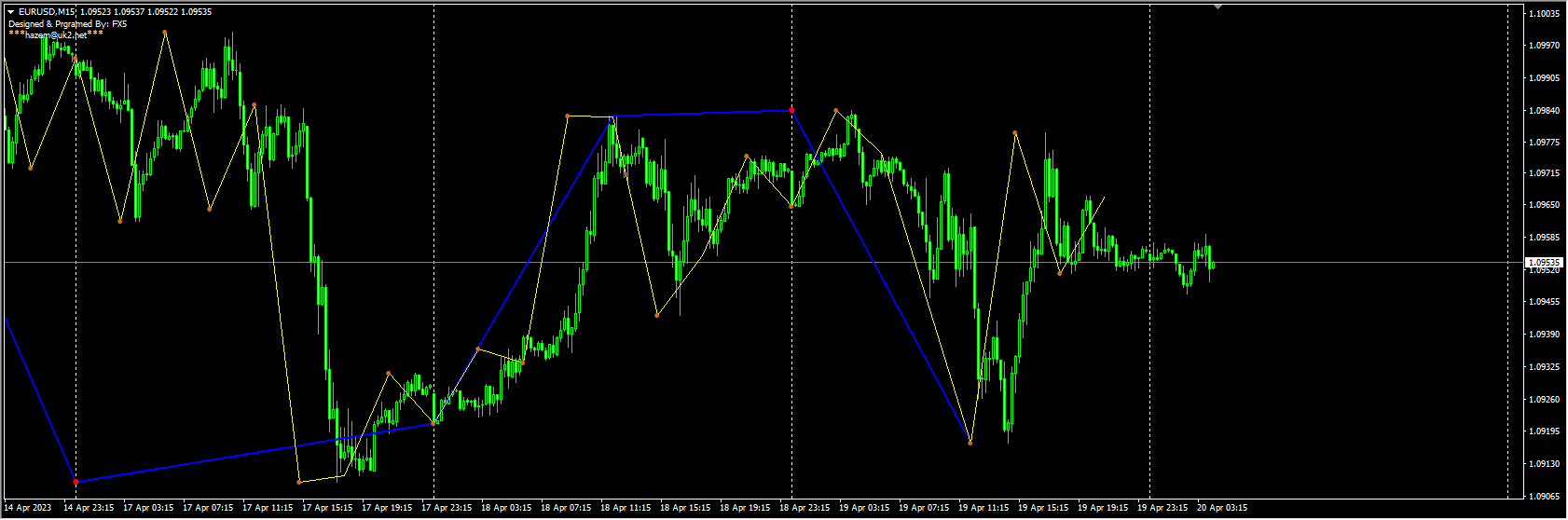
Task: Click the '17 Apr 07:15' time axis label
Action: coord(208,509)
